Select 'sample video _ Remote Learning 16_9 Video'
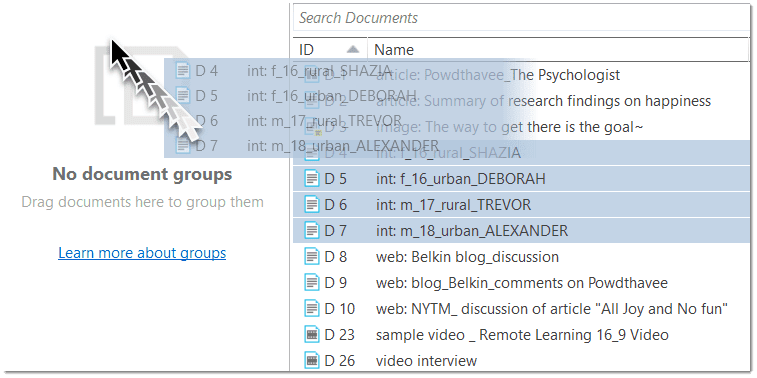This screenshot has width=757, height=378. (x=522, y=335)
